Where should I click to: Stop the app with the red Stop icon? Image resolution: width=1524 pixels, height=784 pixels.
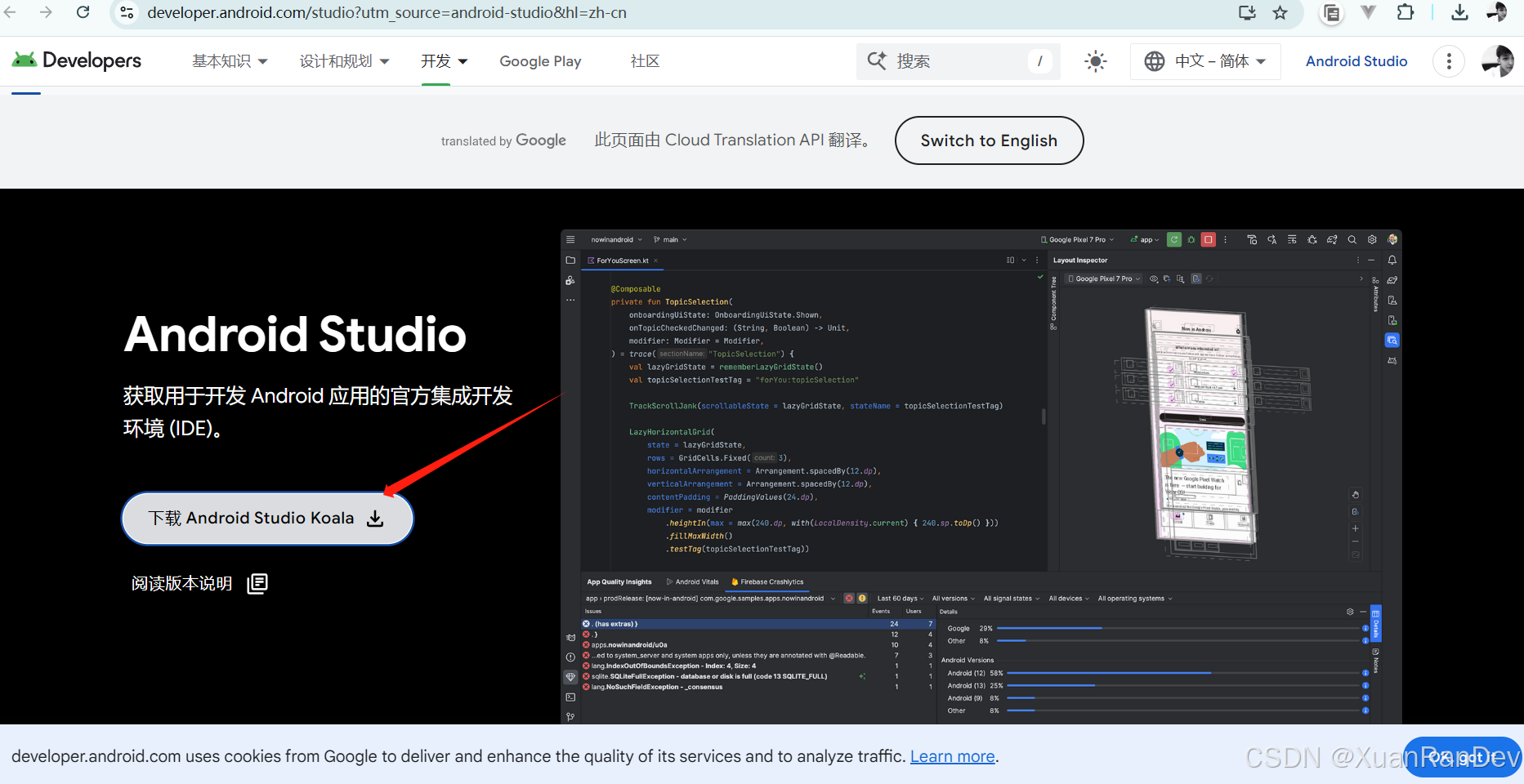[x=1209, y=239]
